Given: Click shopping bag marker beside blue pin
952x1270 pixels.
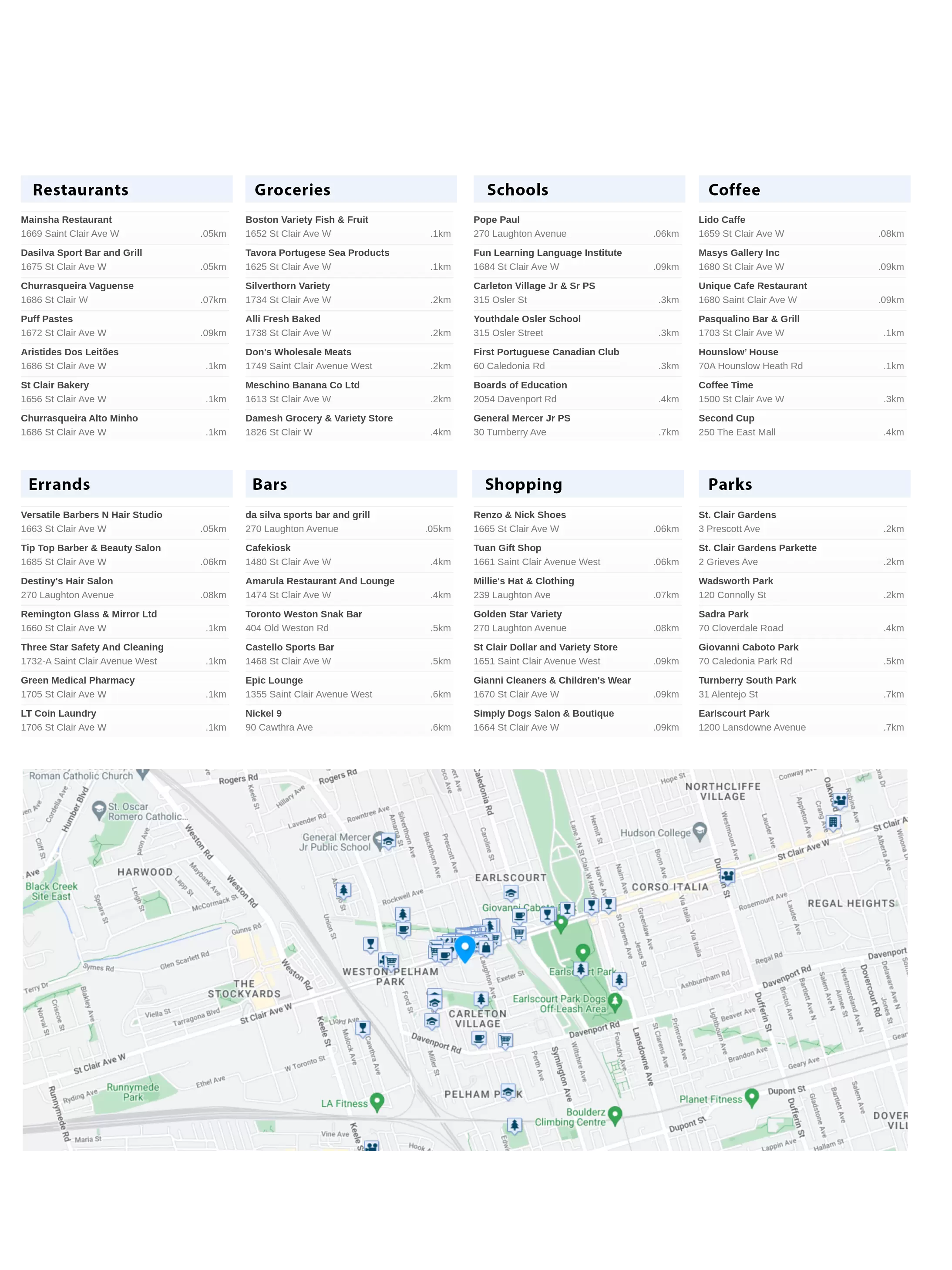Looking at the screenshot, I should pos(486,947).
